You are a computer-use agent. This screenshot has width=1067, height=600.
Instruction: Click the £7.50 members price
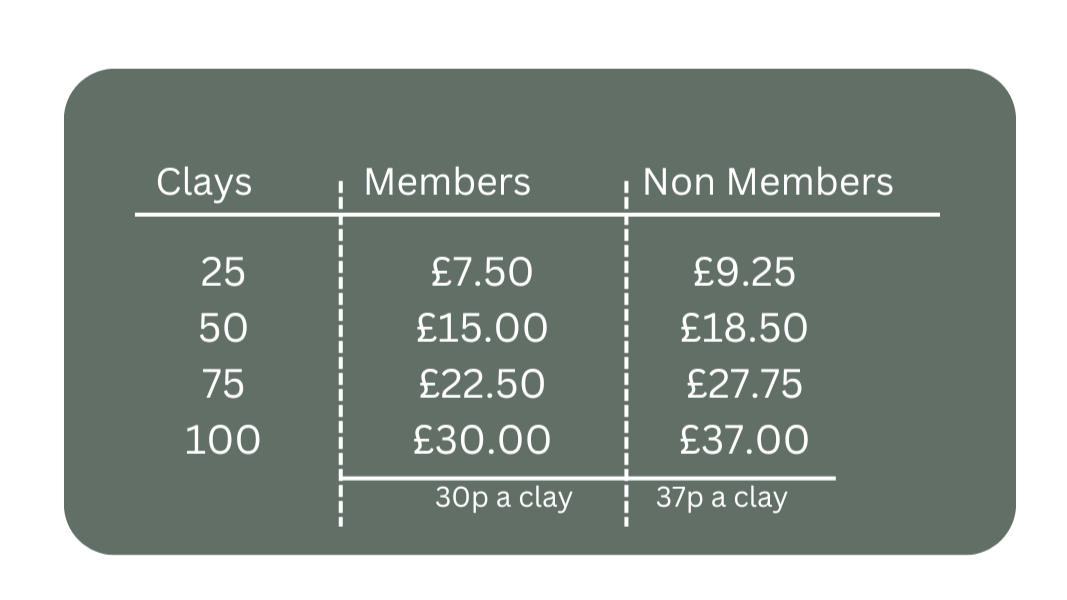click(x=482, y=272)
